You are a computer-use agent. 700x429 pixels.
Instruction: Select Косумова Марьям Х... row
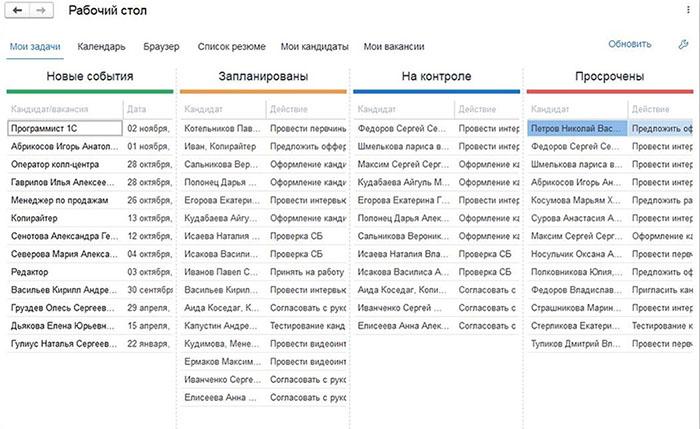click(610, 200)
